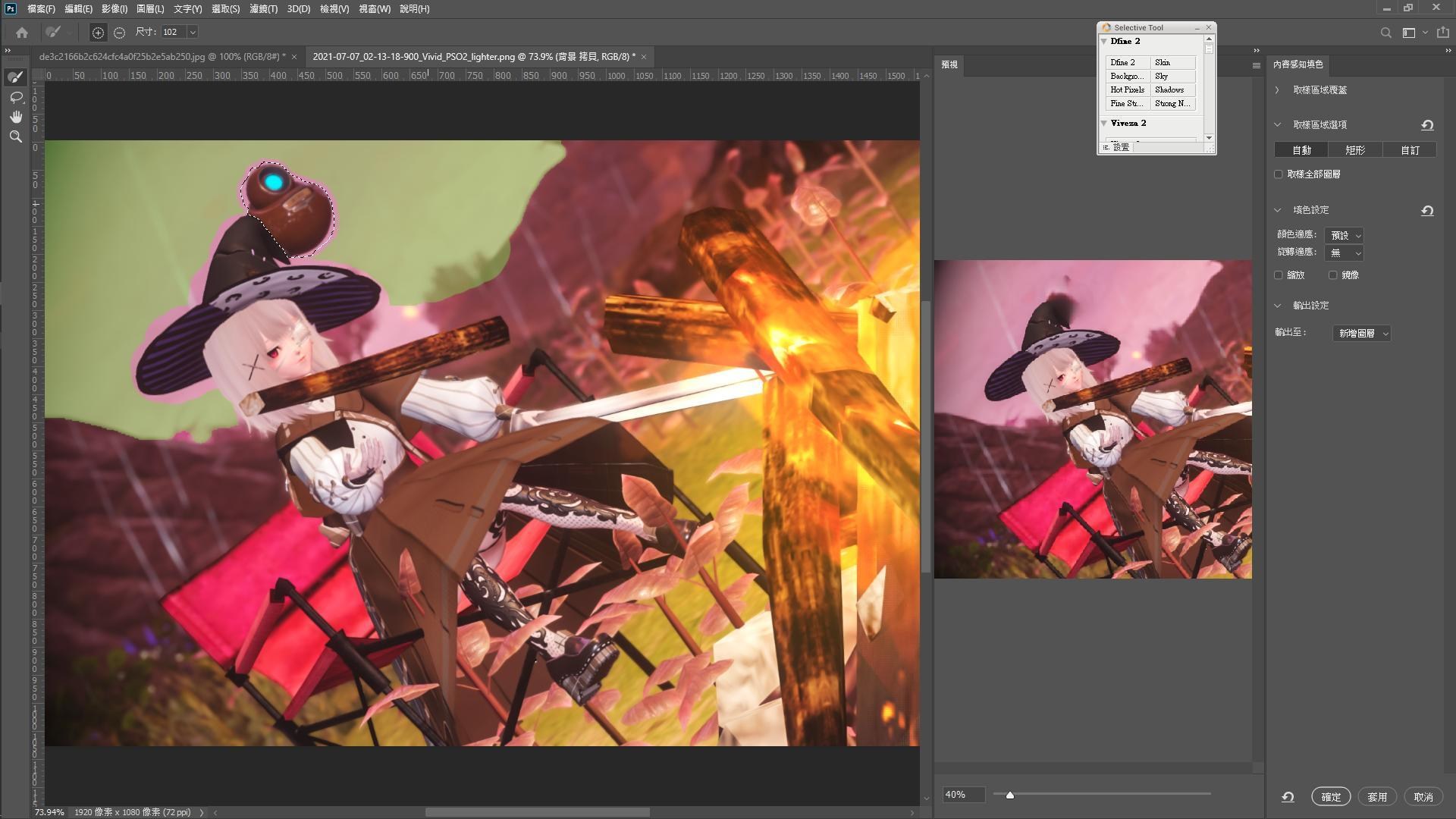Open the 顏色適應 dropdown
The height and width of the screenshot is (819, 1456).
pos(1344,236)
